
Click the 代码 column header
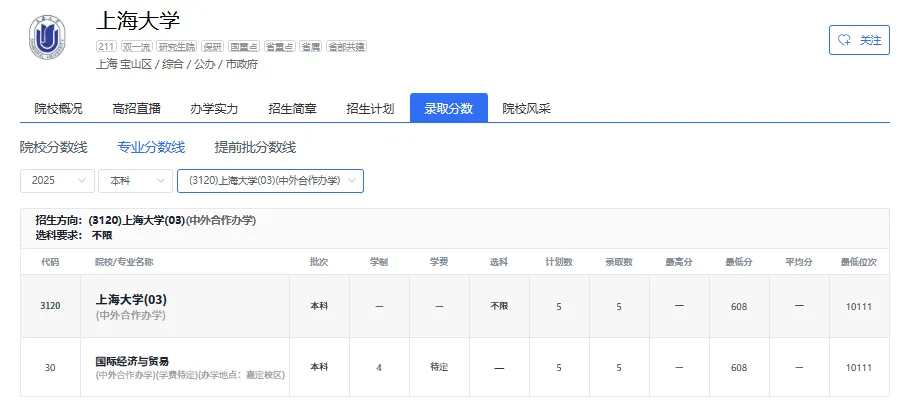[x=50, y=262]
